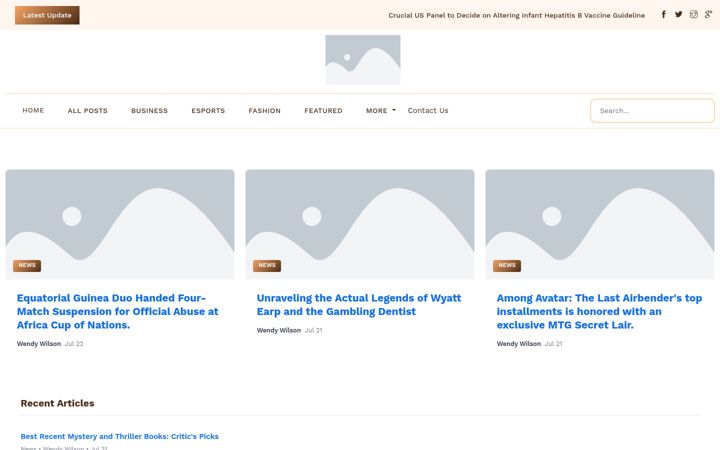Image resolution: width=720 pixels, height=450 pixels.
Task: Click the Jul 21 date on Wyatt Earp article
Action: coord(314,331)
